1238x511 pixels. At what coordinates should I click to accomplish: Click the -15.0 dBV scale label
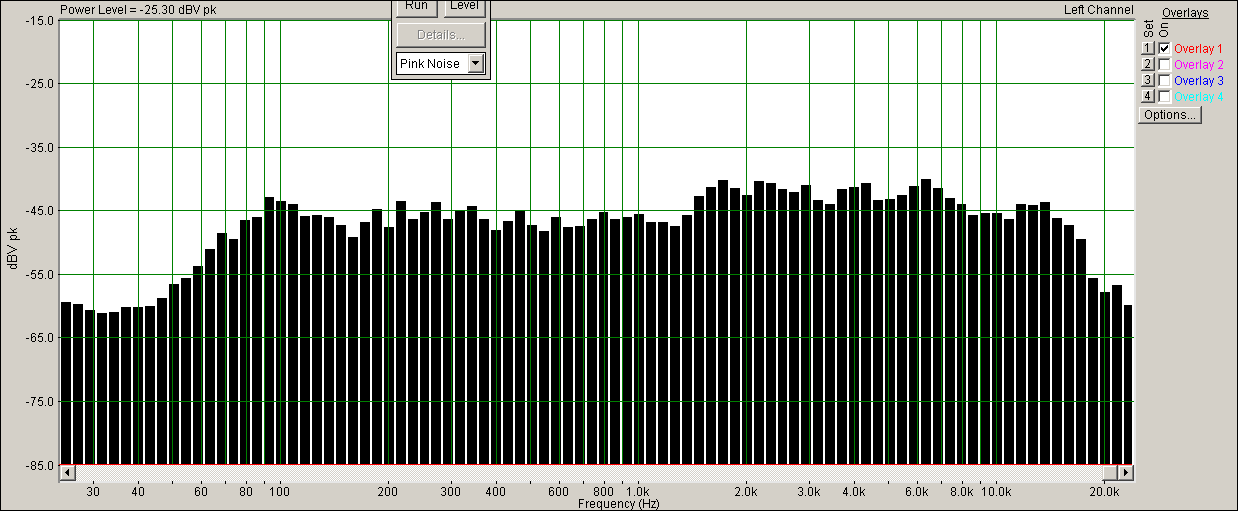[x=41, y=20]
